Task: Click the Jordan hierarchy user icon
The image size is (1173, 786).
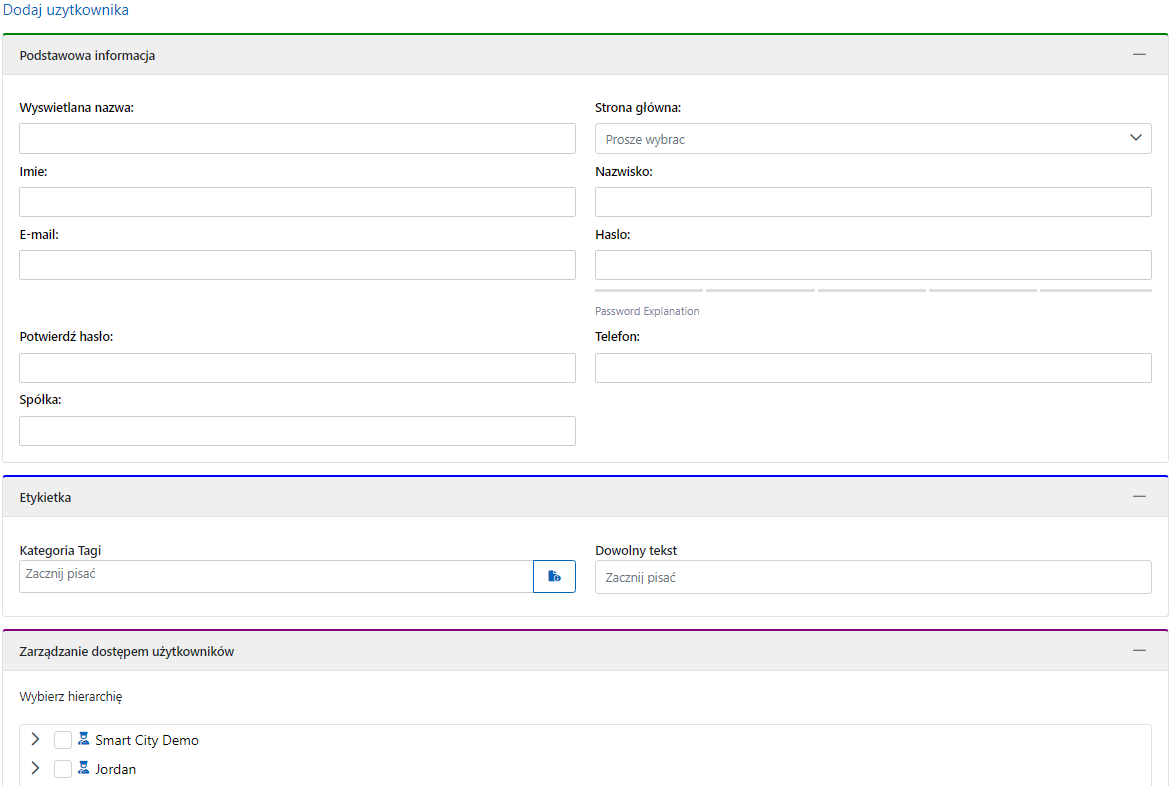Action: click(84, 769)
